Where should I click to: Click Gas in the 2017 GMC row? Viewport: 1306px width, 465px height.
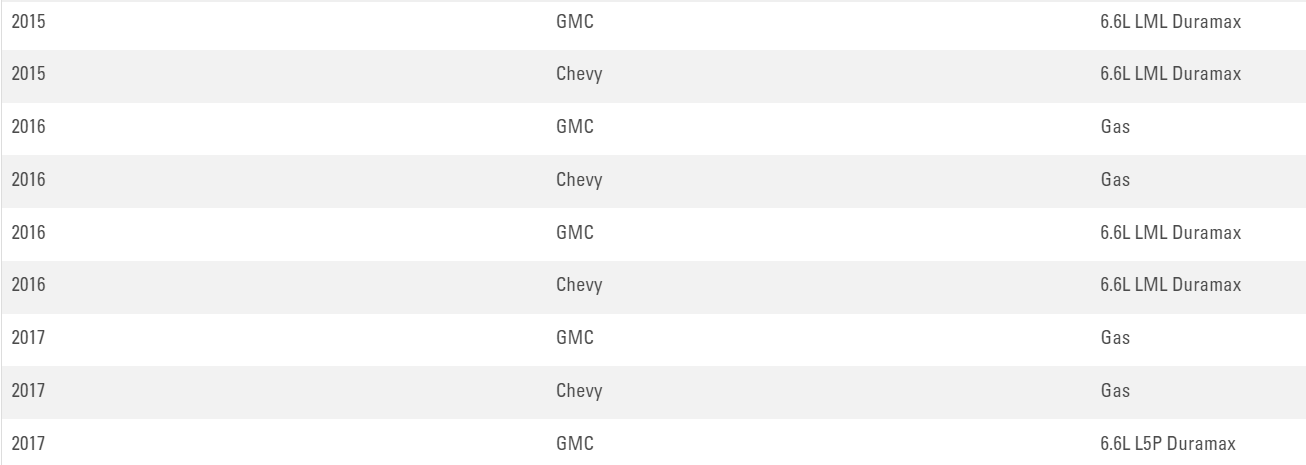tap(1114, 338)
